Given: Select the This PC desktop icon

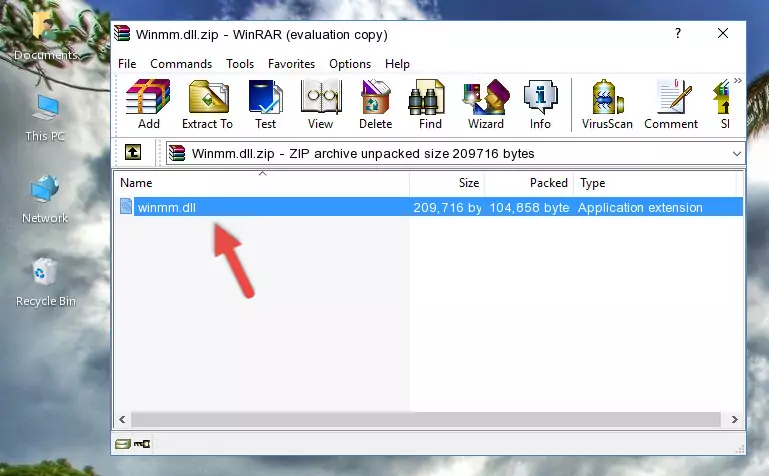Looking at the screenshot, I should tap(45, 118).
